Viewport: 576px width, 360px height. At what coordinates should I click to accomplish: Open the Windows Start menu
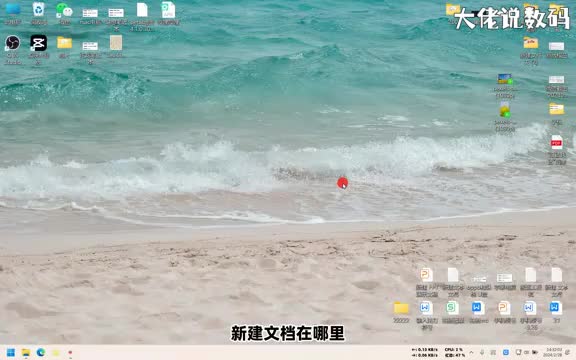click(11, 353)
